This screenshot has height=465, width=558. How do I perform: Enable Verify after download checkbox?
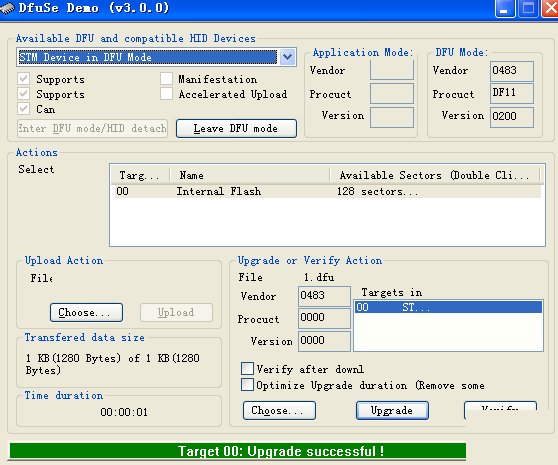(247, 369)
